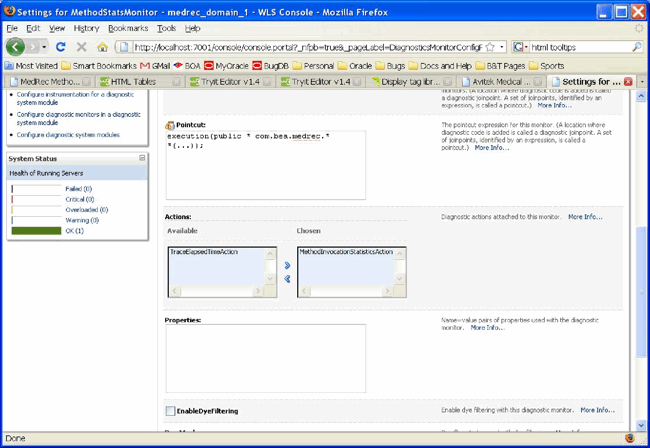
Task: Go to the Home page icon
Action: click(x=102, y=47)
